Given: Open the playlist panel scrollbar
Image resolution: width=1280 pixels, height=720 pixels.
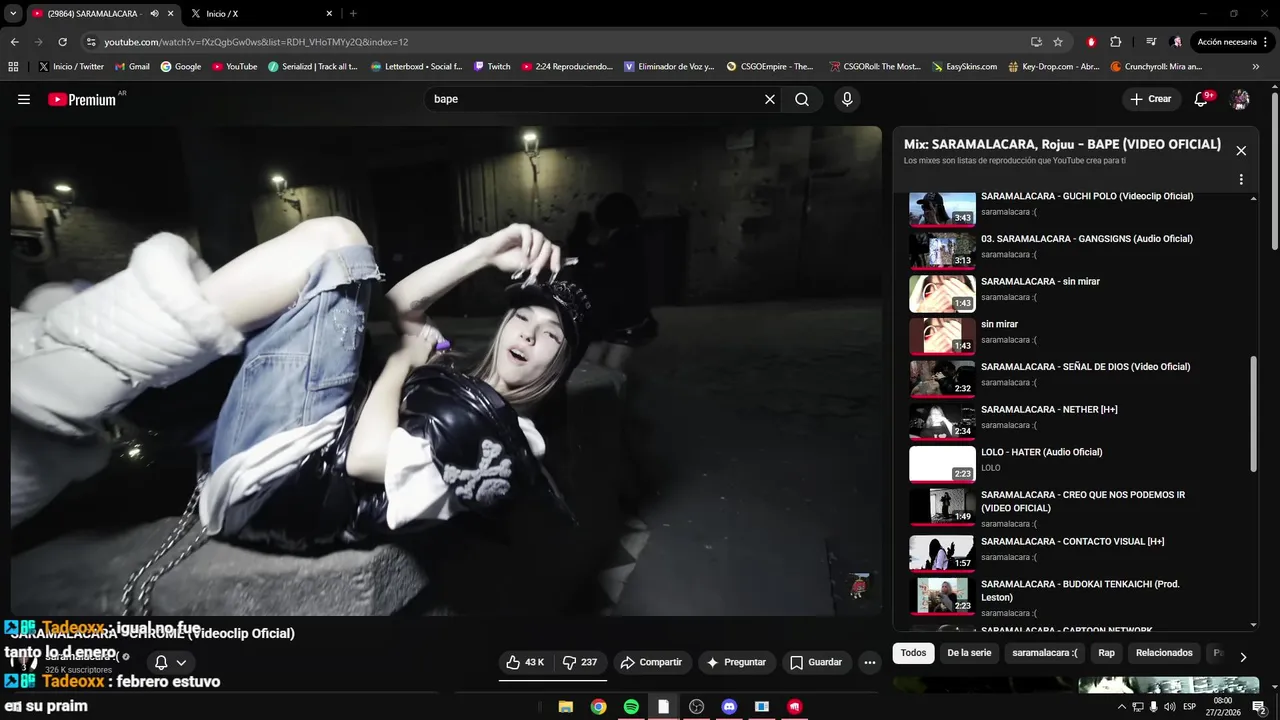Looking at the screenshot, I should 1254,414.
